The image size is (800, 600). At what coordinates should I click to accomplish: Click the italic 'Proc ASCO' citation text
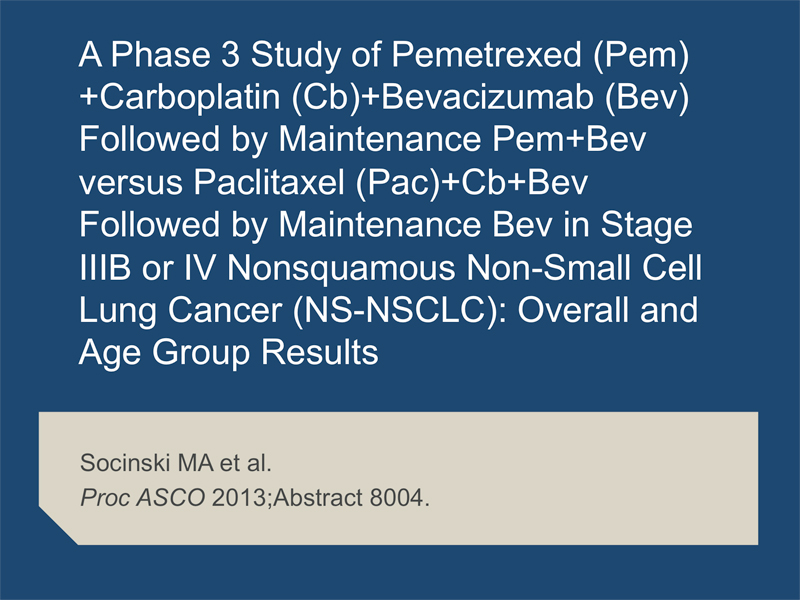point(142,498)
